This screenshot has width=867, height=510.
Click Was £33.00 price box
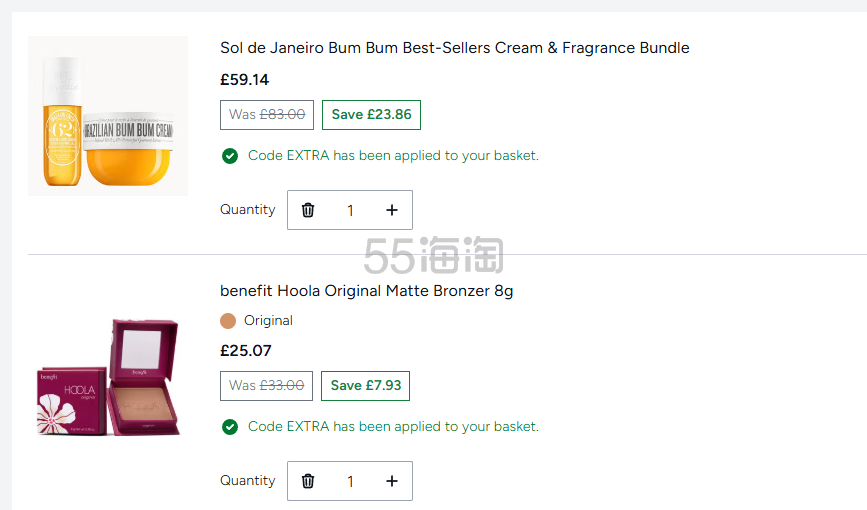[x=267, y=385]
